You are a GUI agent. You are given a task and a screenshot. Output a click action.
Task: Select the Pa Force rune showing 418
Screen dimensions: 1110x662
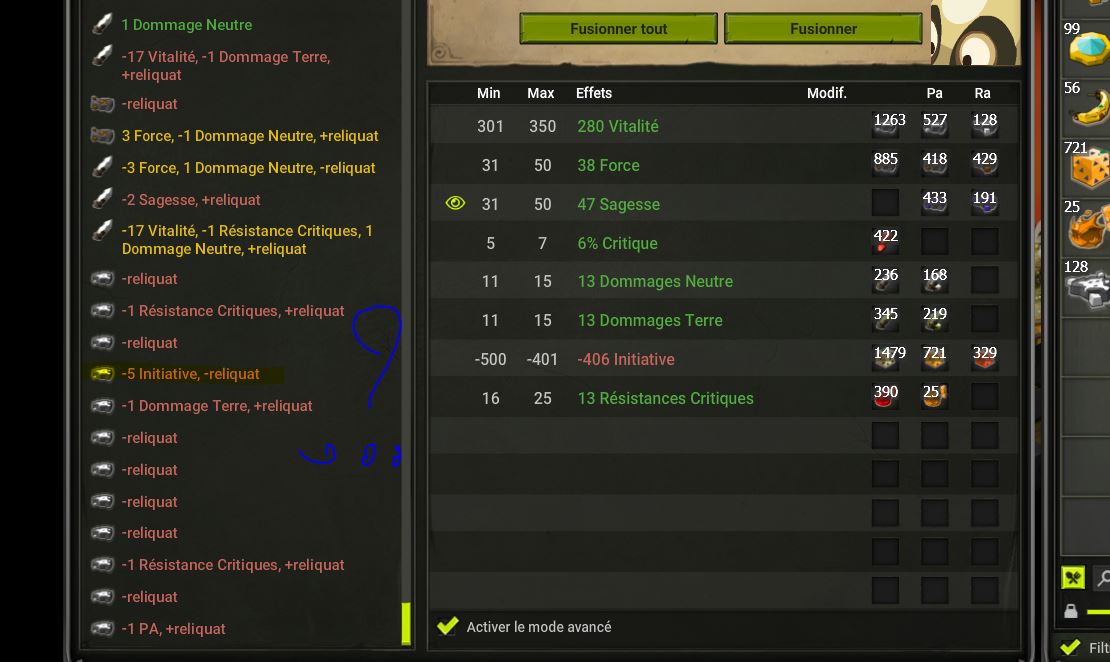coord(934,164)
